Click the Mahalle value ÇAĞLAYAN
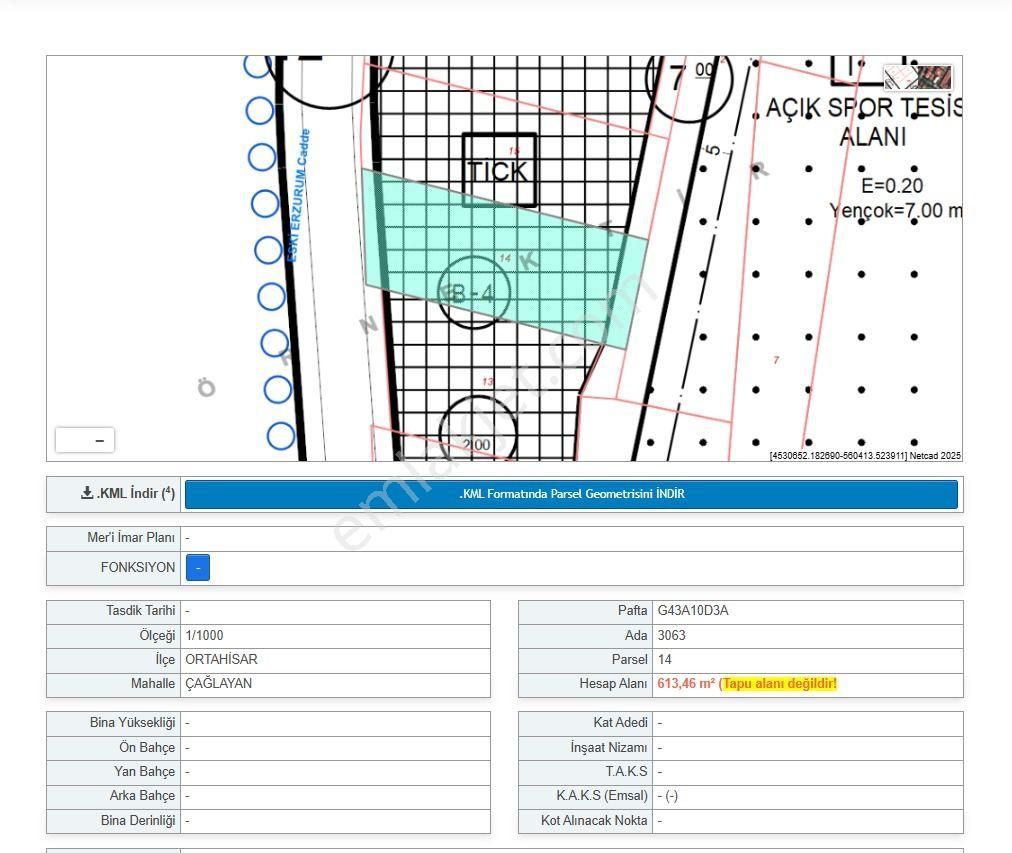 pyautogui.click(x=218, y=684)
